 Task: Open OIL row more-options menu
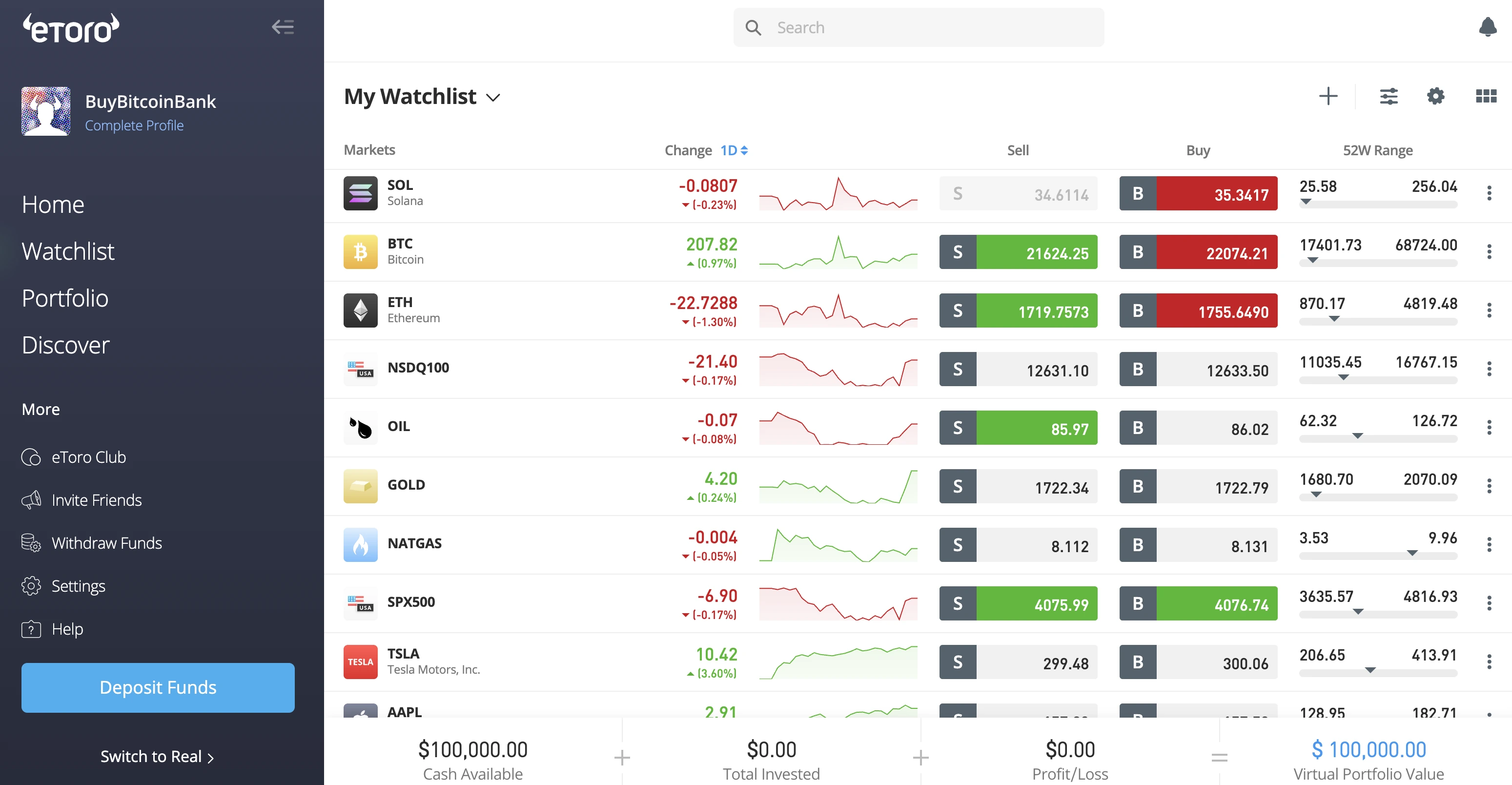[1489, 428]
